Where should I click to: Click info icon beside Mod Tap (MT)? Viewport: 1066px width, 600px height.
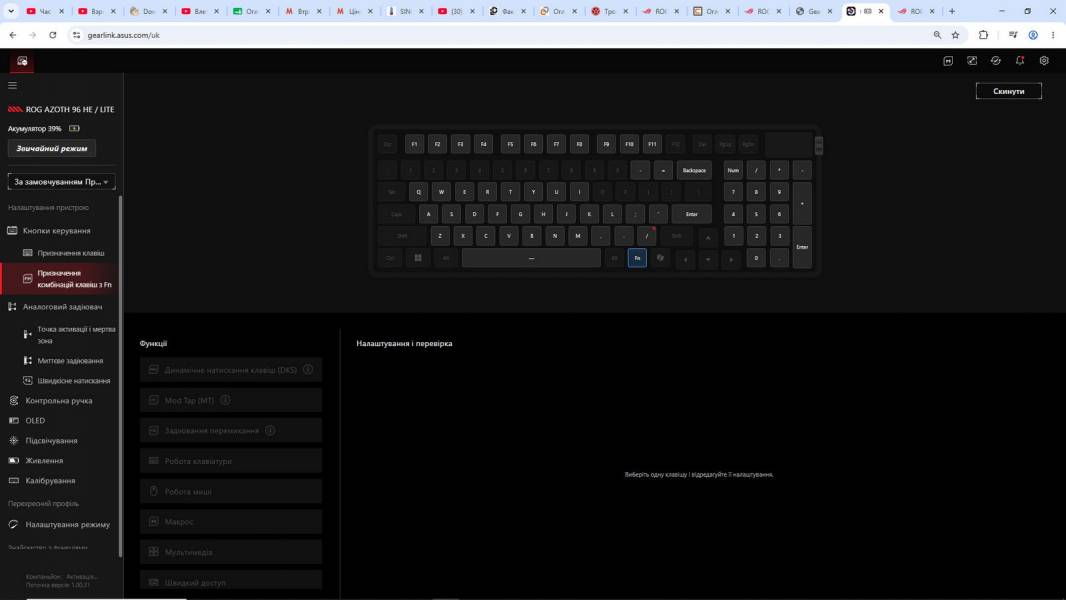coord(225,400)
